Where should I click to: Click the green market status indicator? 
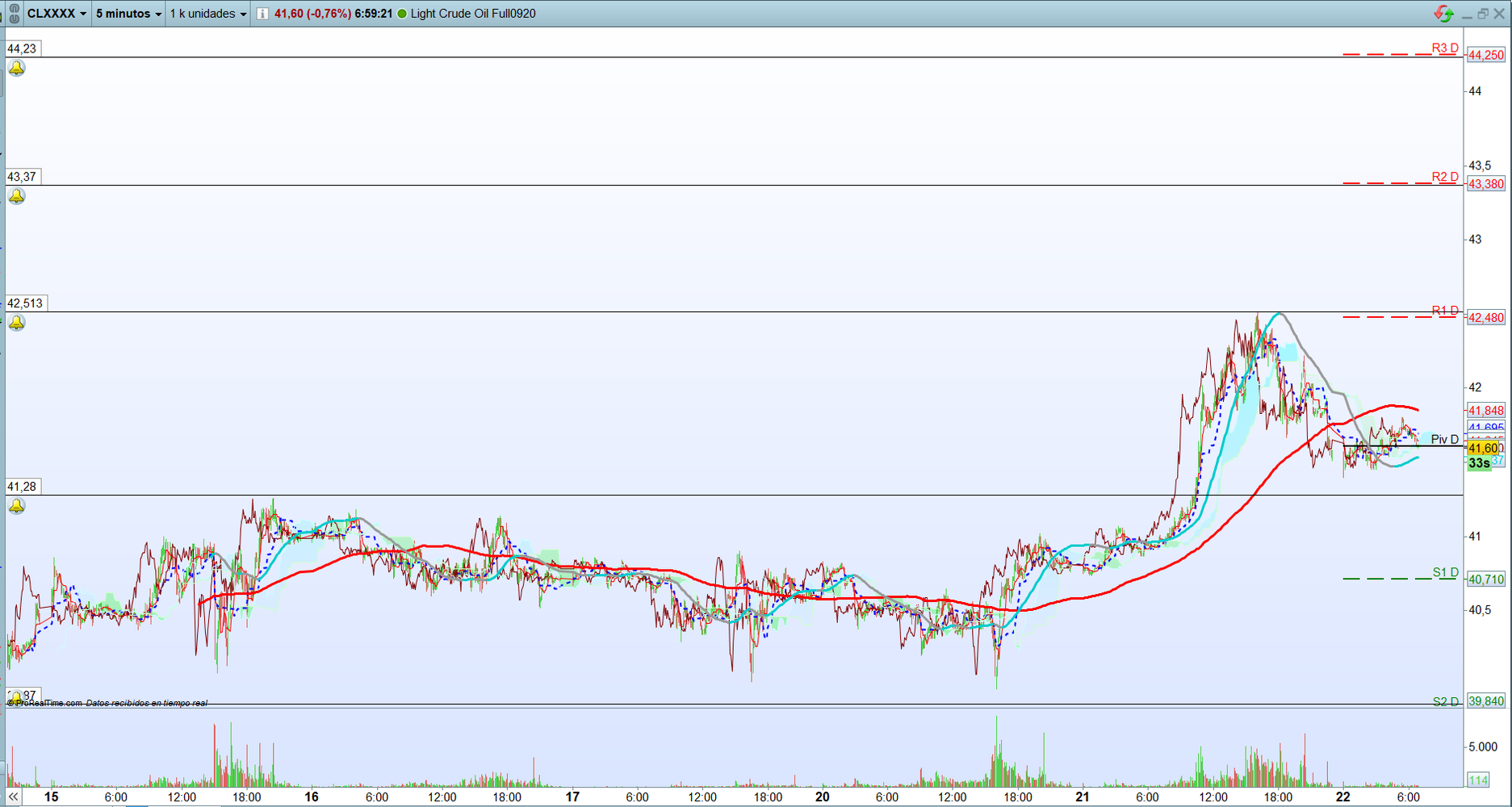coord(402,14)
